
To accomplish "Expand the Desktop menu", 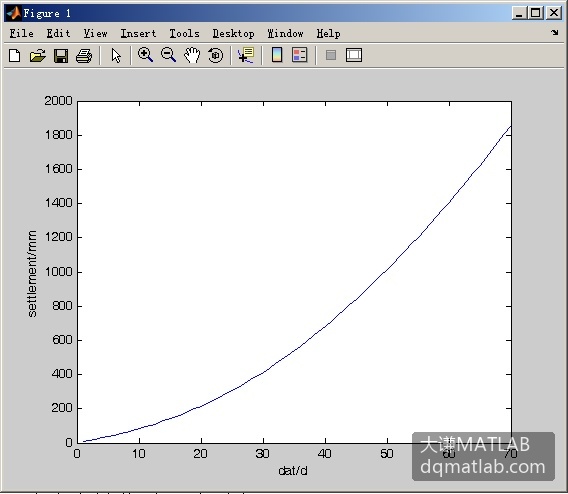I will click(x=233, y=33).
